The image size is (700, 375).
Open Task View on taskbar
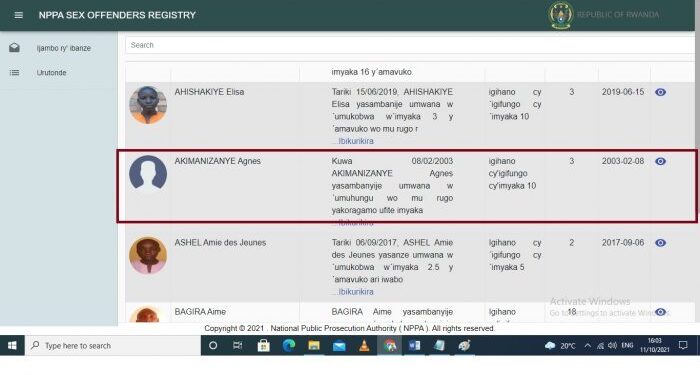[x=238, y=346]
